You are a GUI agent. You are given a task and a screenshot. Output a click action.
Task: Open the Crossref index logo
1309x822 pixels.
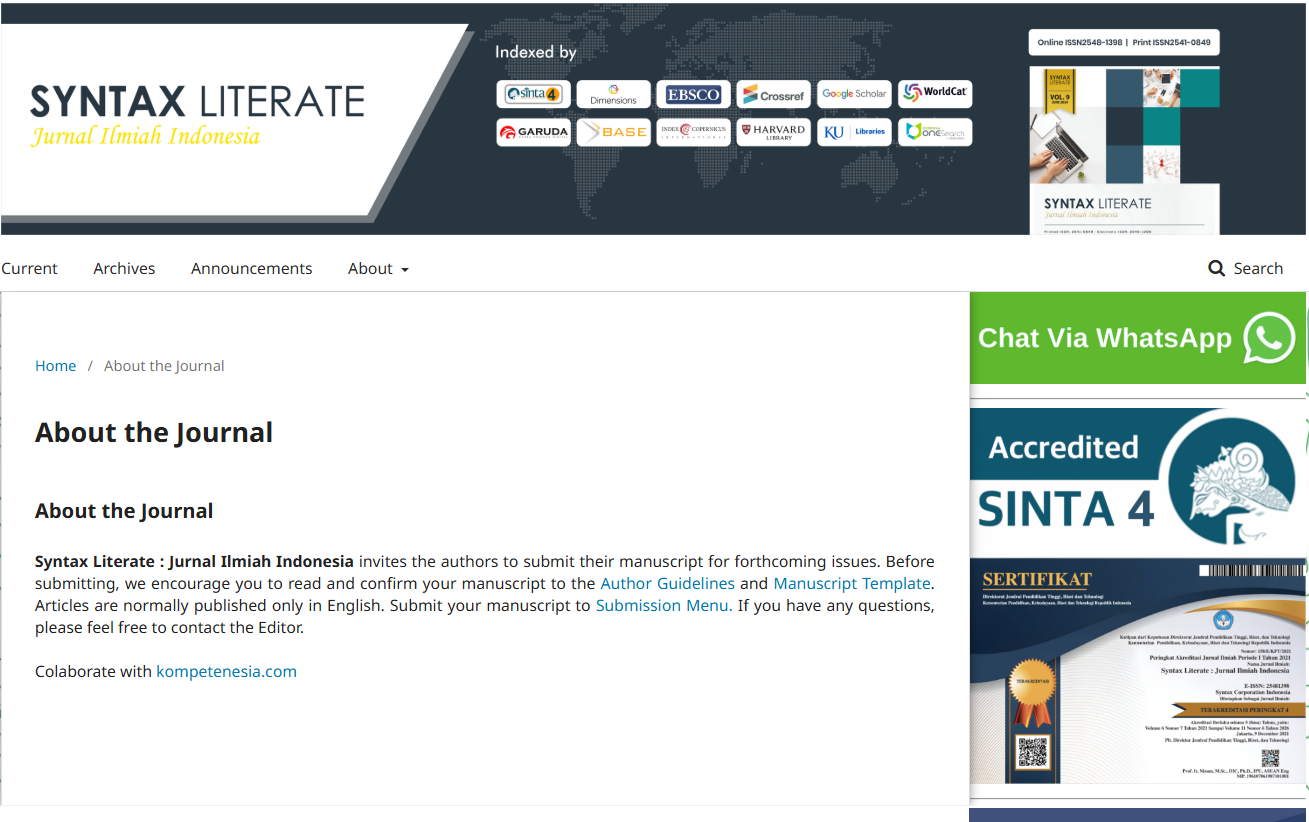coord(773,95)
